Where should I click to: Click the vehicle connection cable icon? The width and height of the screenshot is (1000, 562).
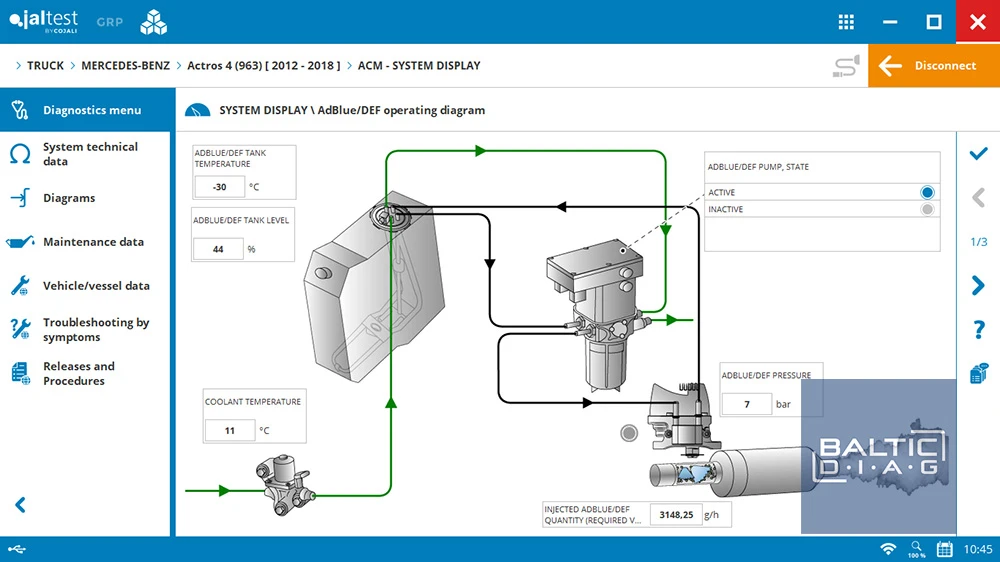(x=846, y=66)
